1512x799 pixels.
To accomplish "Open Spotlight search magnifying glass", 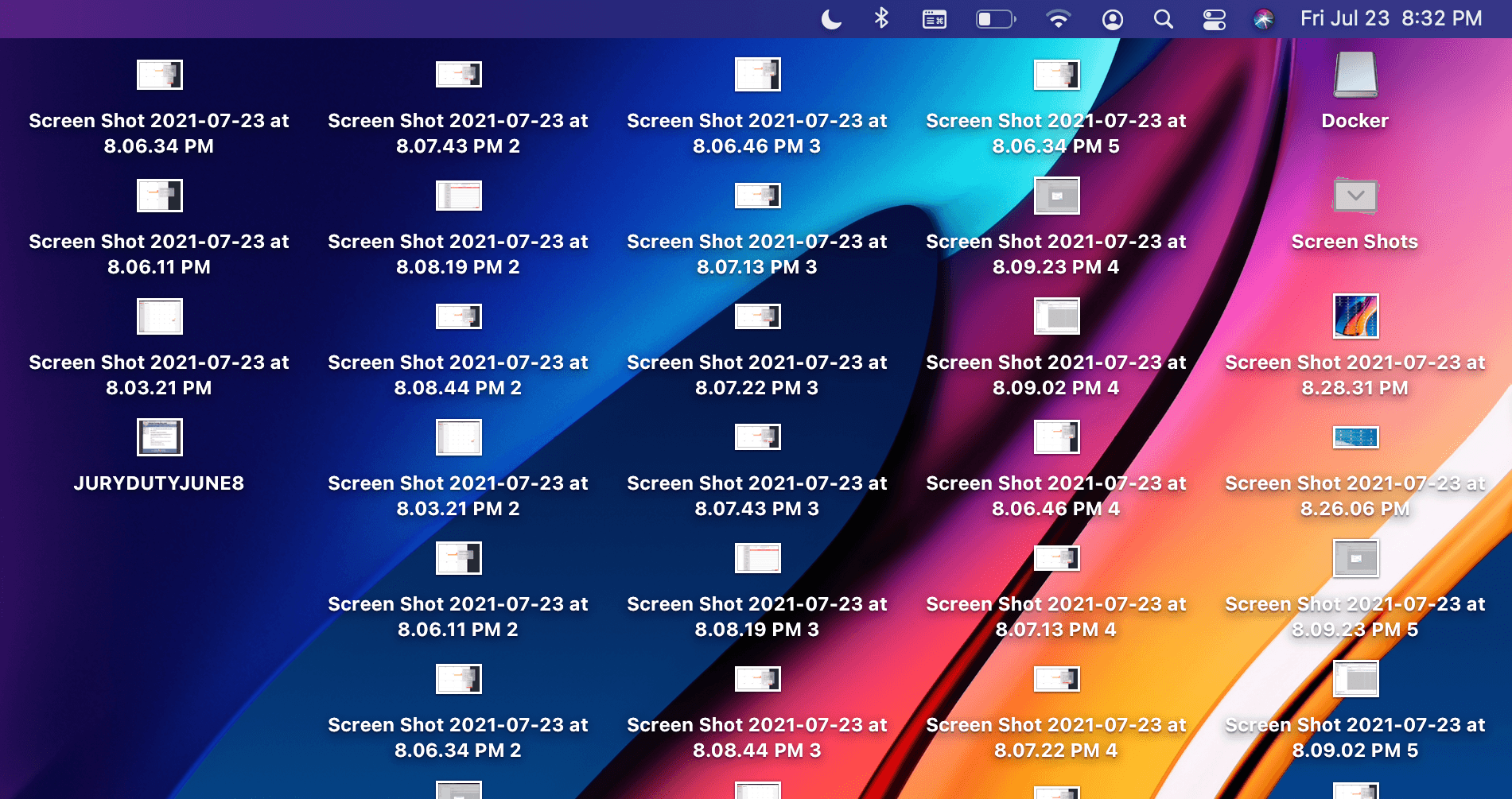I will click(x=1163, y=19).
